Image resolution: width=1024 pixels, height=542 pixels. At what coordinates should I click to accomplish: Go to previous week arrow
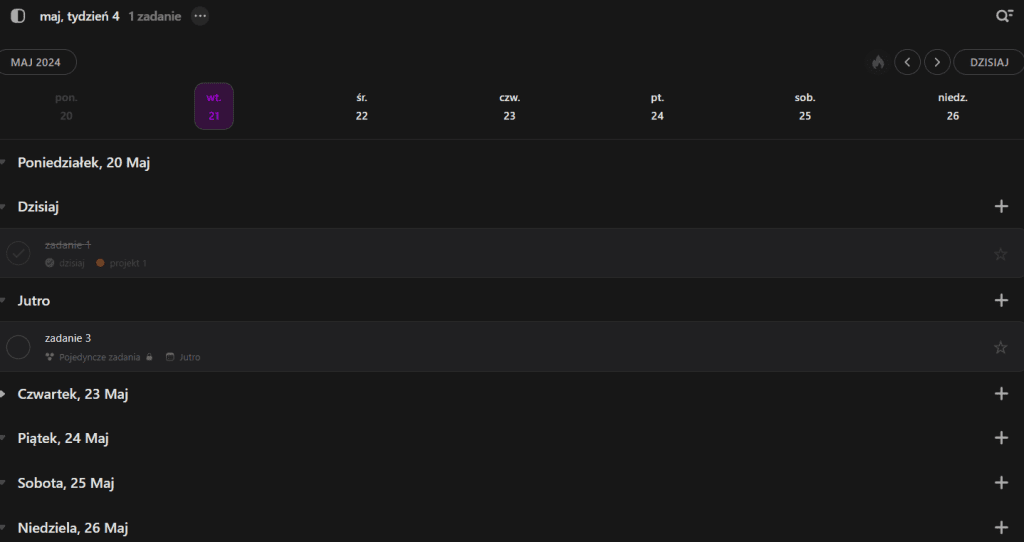coord(907,62)
